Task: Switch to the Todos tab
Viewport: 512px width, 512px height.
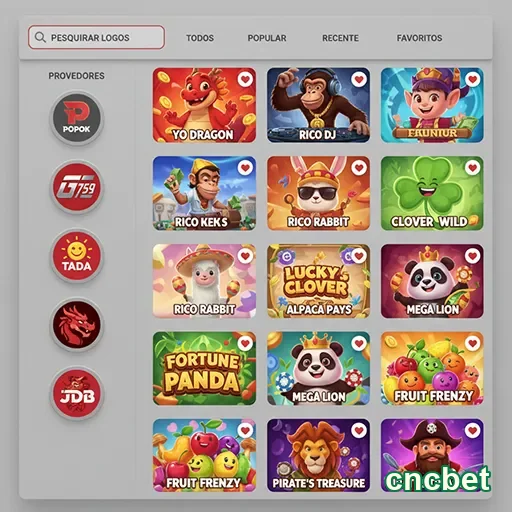Action: tap(200, 38)
